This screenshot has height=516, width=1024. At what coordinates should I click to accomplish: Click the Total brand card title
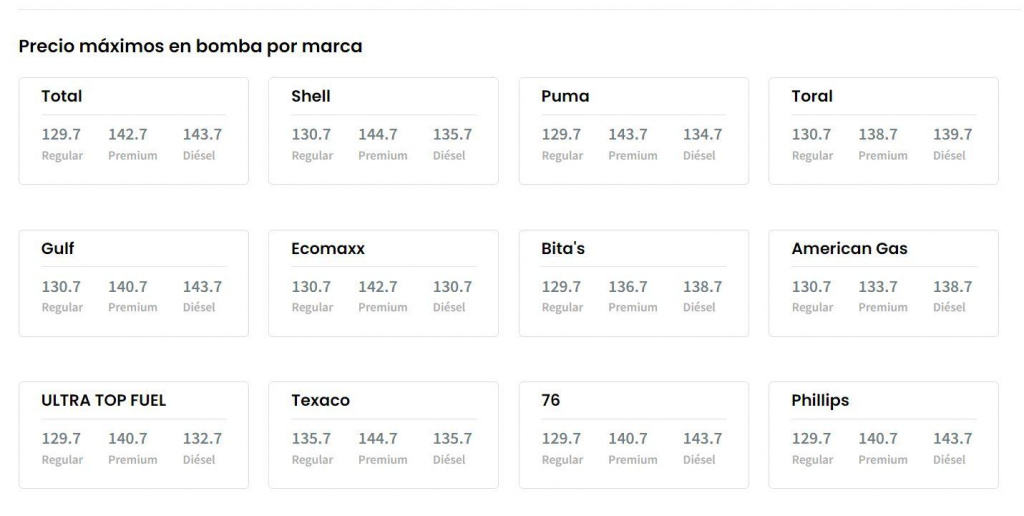coord(62,96)
